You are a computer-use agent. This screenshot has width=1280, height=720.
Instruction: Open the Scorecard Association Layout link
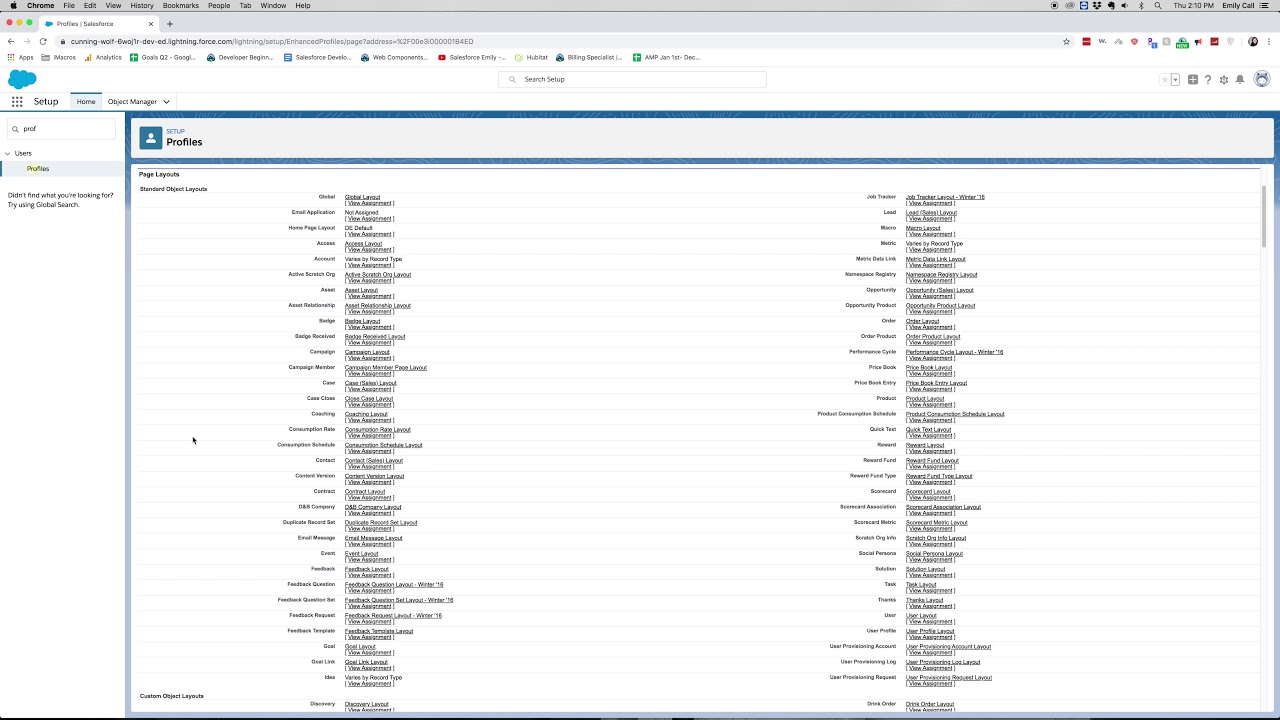943,507
